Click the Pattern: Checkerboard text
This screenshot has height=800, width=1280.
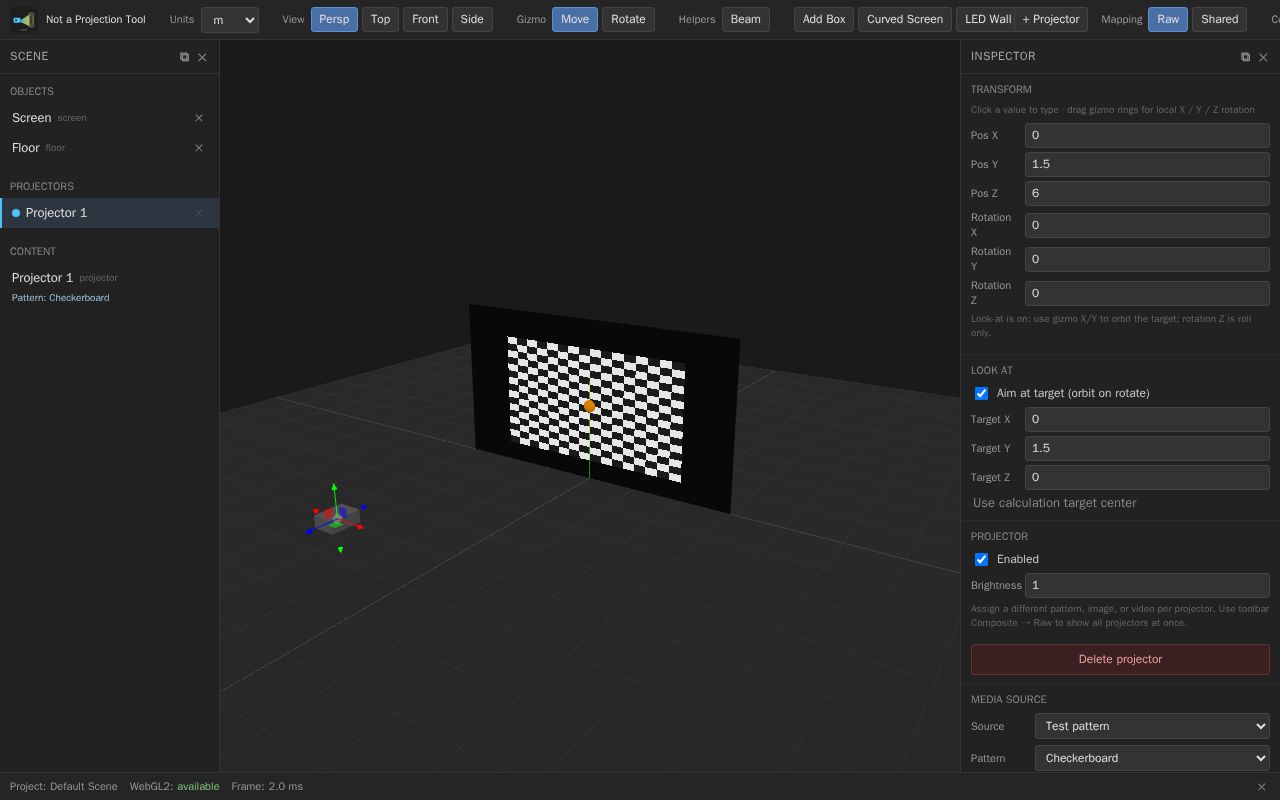pos(61,298)
